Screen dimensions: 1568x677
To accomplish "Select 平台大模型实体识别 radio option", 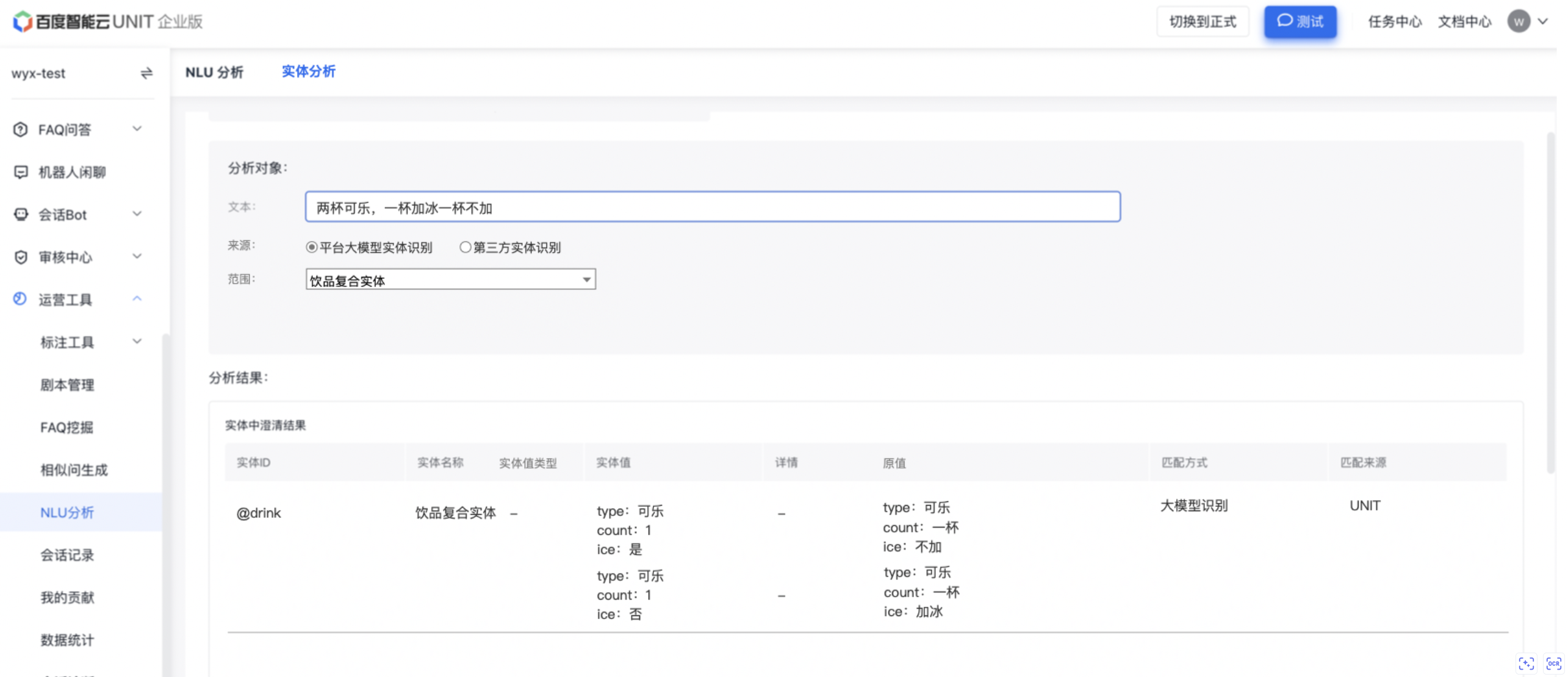I will coord(311,247).
